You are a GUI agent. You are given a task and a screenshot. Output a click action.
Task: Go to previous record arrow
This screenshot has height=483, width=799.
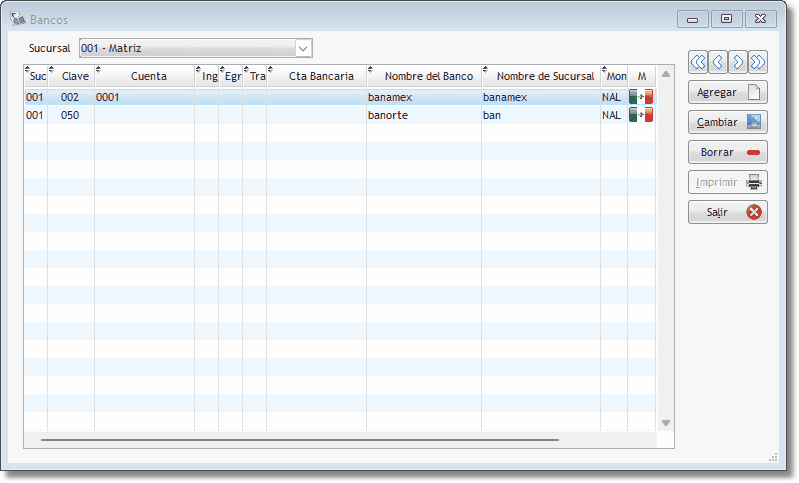(x=717, y=62)
